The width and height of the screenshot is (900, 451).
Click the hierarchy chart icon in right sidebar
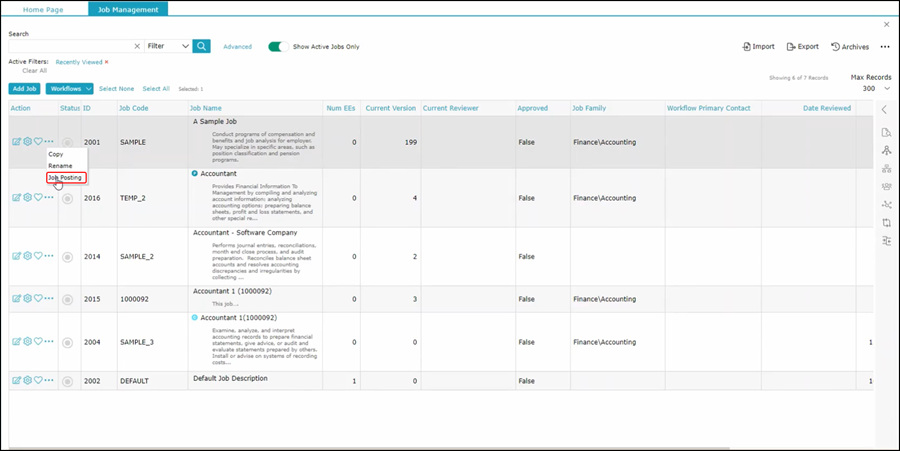(886, 169)
